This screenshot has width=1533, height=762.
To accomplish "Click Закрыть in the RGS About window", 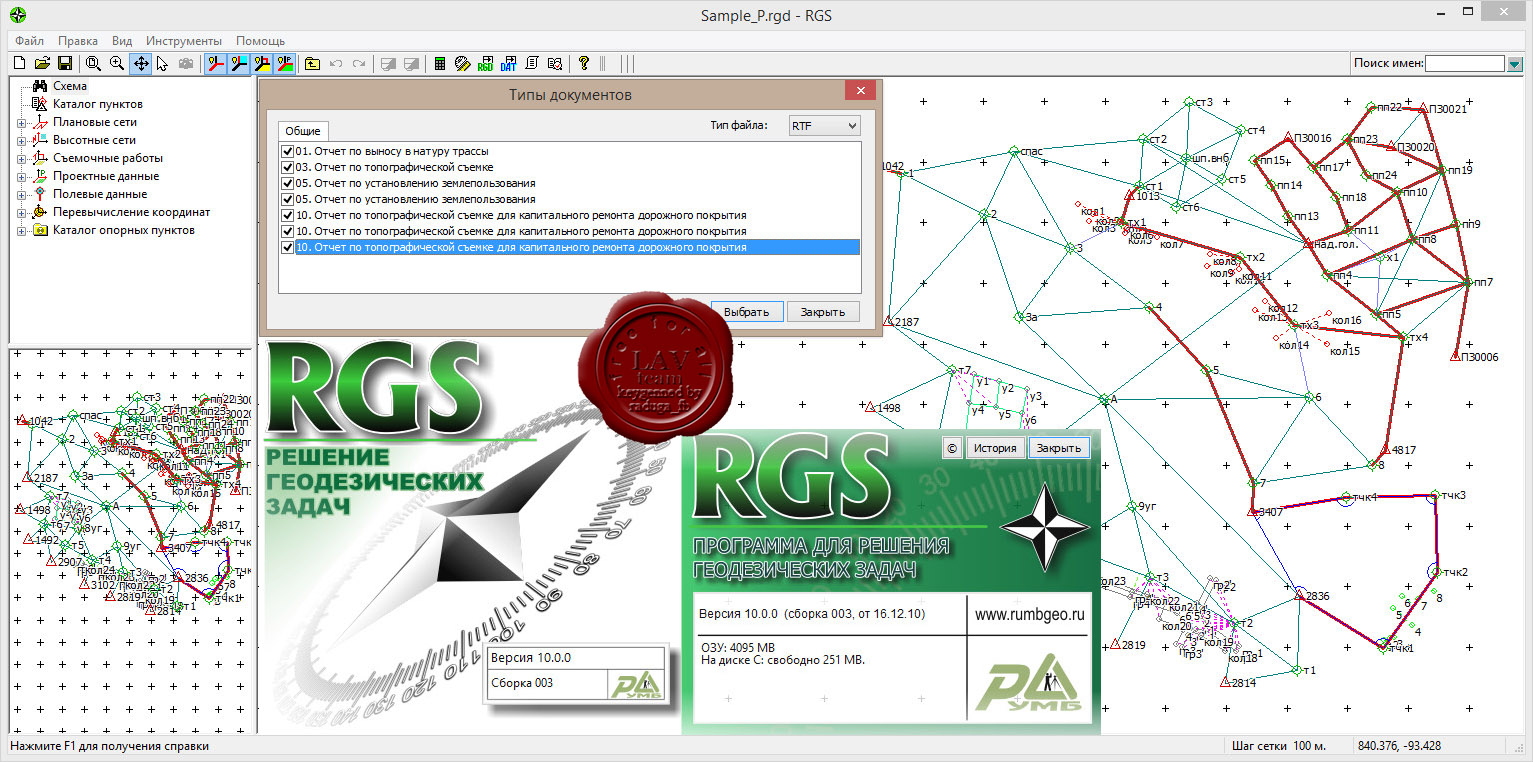I will (x=1059, y=448).
